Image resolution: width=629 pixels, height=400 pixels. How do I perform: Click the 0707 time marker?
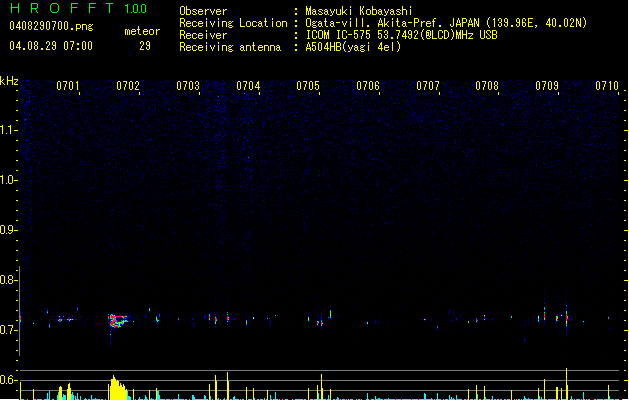428,86
